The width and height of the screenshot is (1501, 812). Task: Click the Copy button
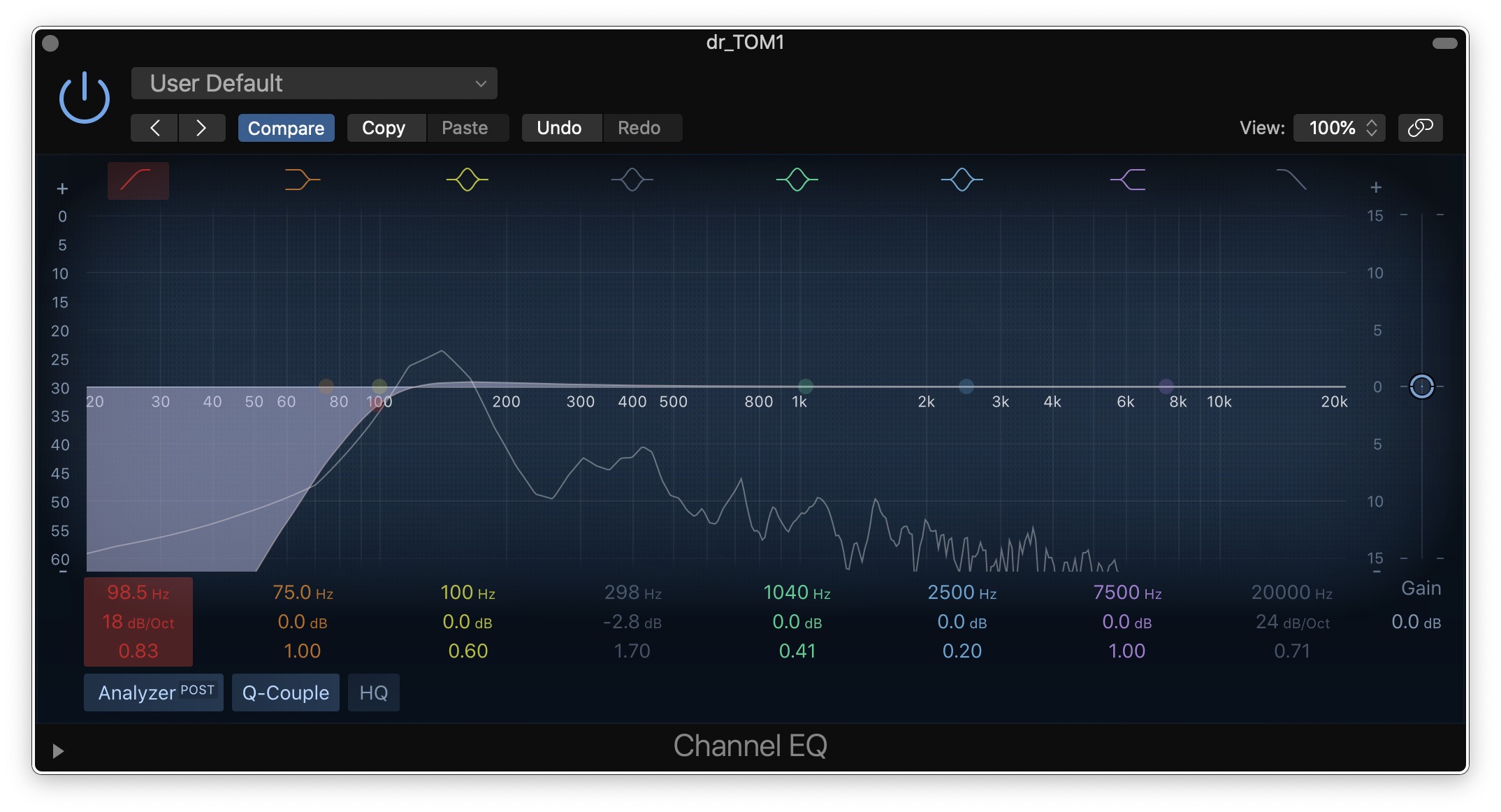[384, 128]
